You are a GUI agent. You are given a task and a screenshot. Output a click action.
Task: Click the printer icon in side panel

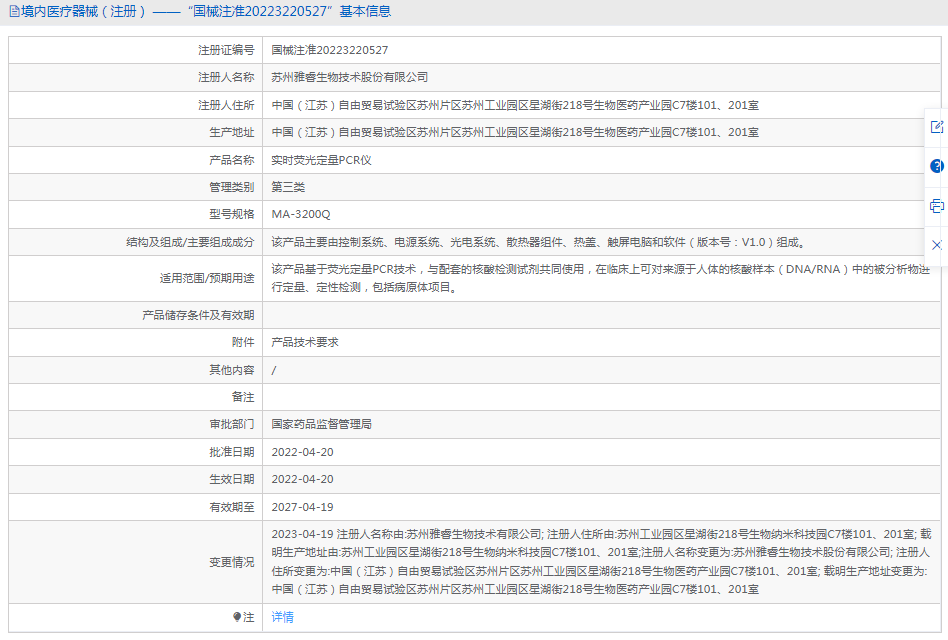[x=937, y=206]
